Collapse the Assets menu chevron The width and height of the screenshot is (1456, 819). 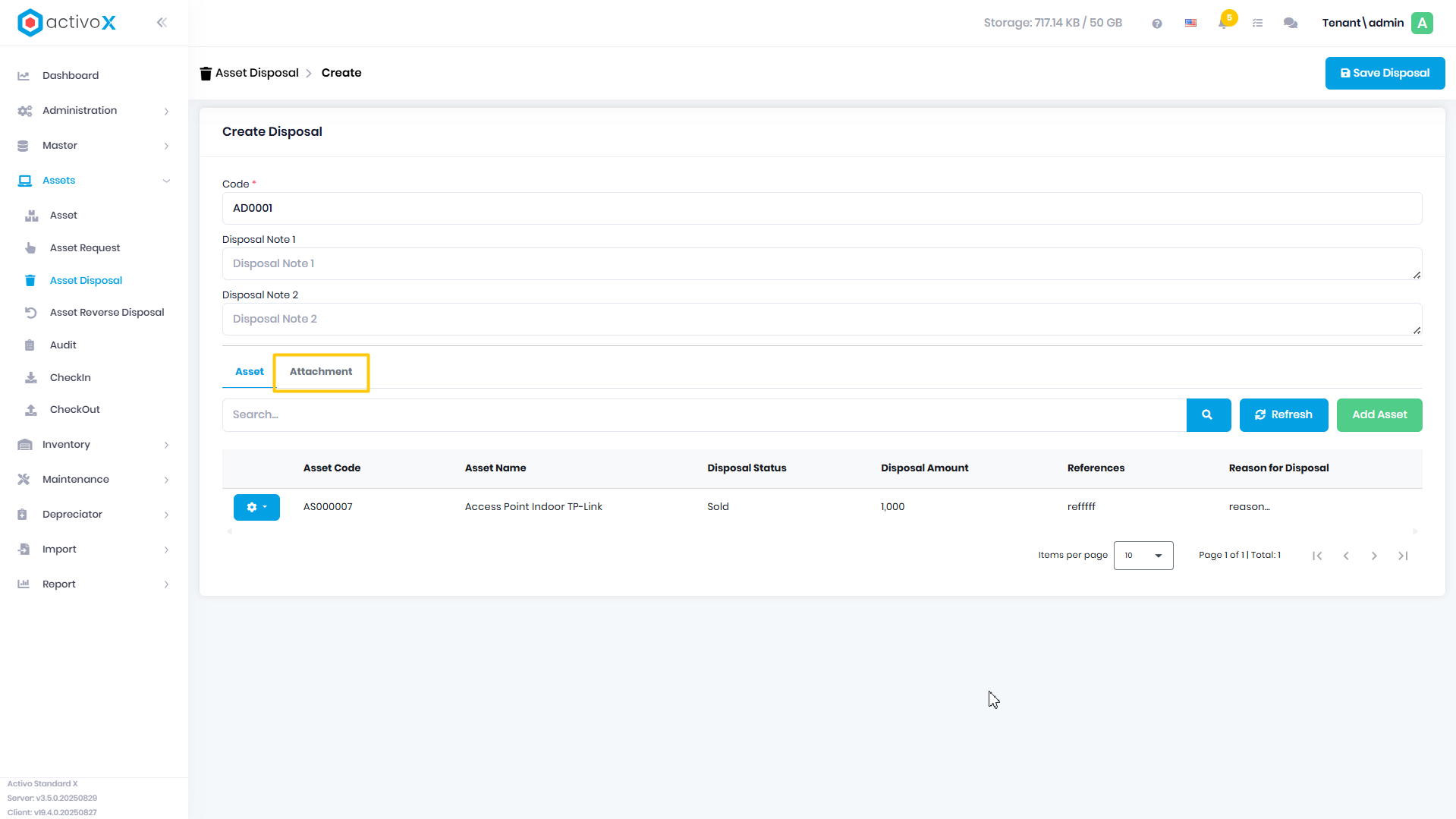pos(166,181)
